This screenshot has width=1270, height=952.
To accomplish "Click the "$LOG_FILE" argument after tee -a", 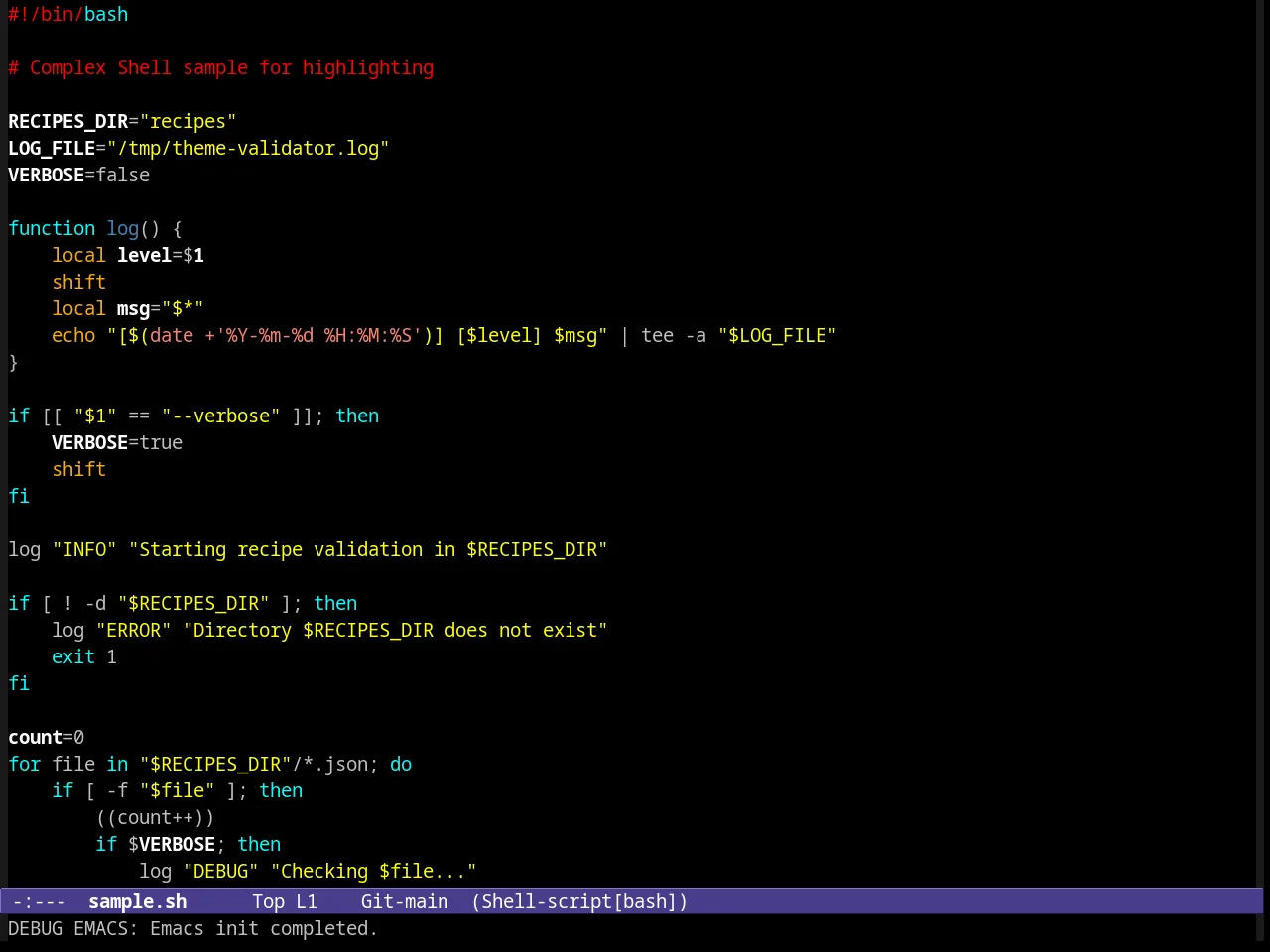I will (x=778, y=335).
